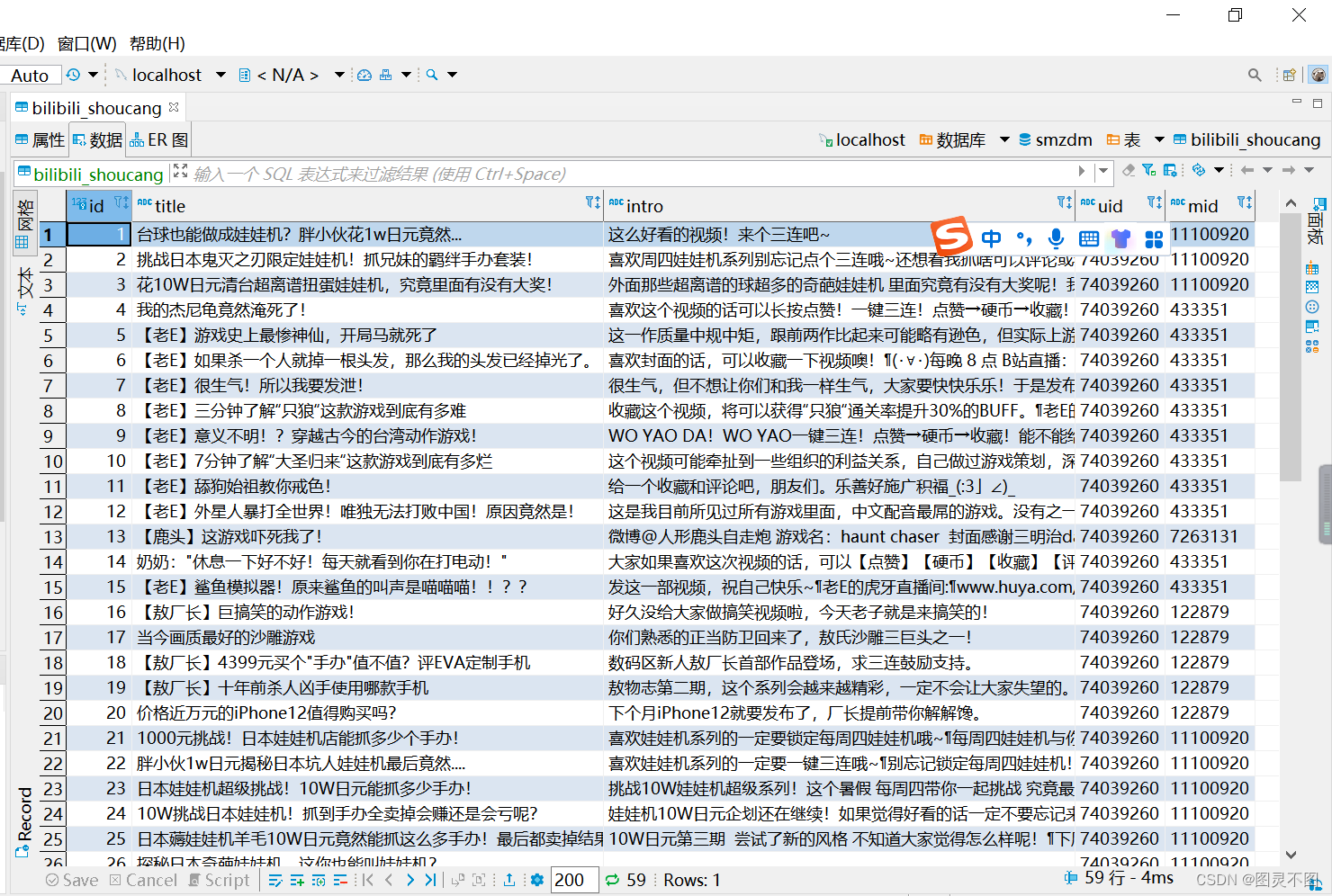Delete current row with the red minus icon

340,880
